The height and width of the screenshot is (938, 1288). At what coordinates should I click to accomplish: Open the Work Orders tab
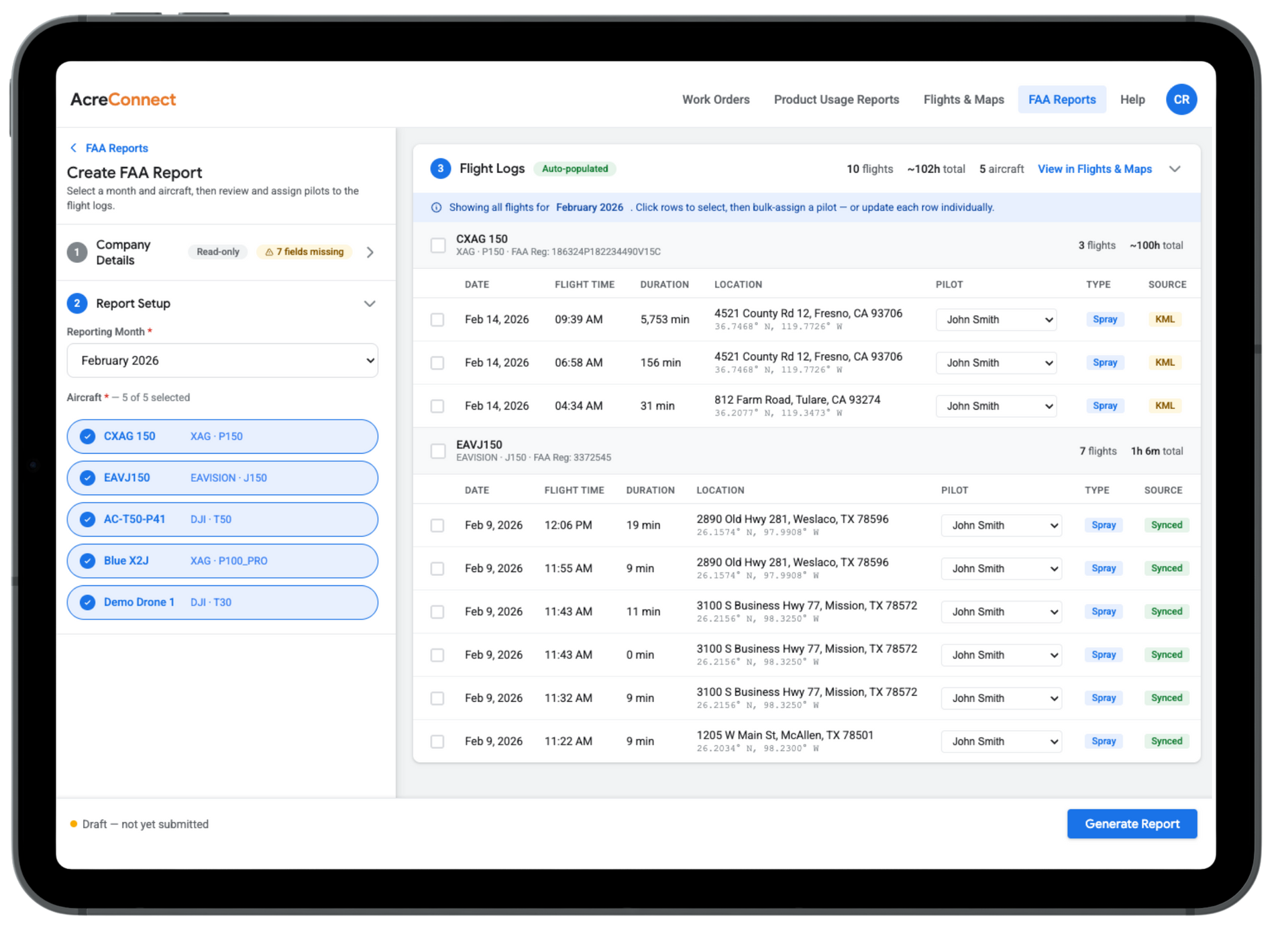(x=716, y=100)
